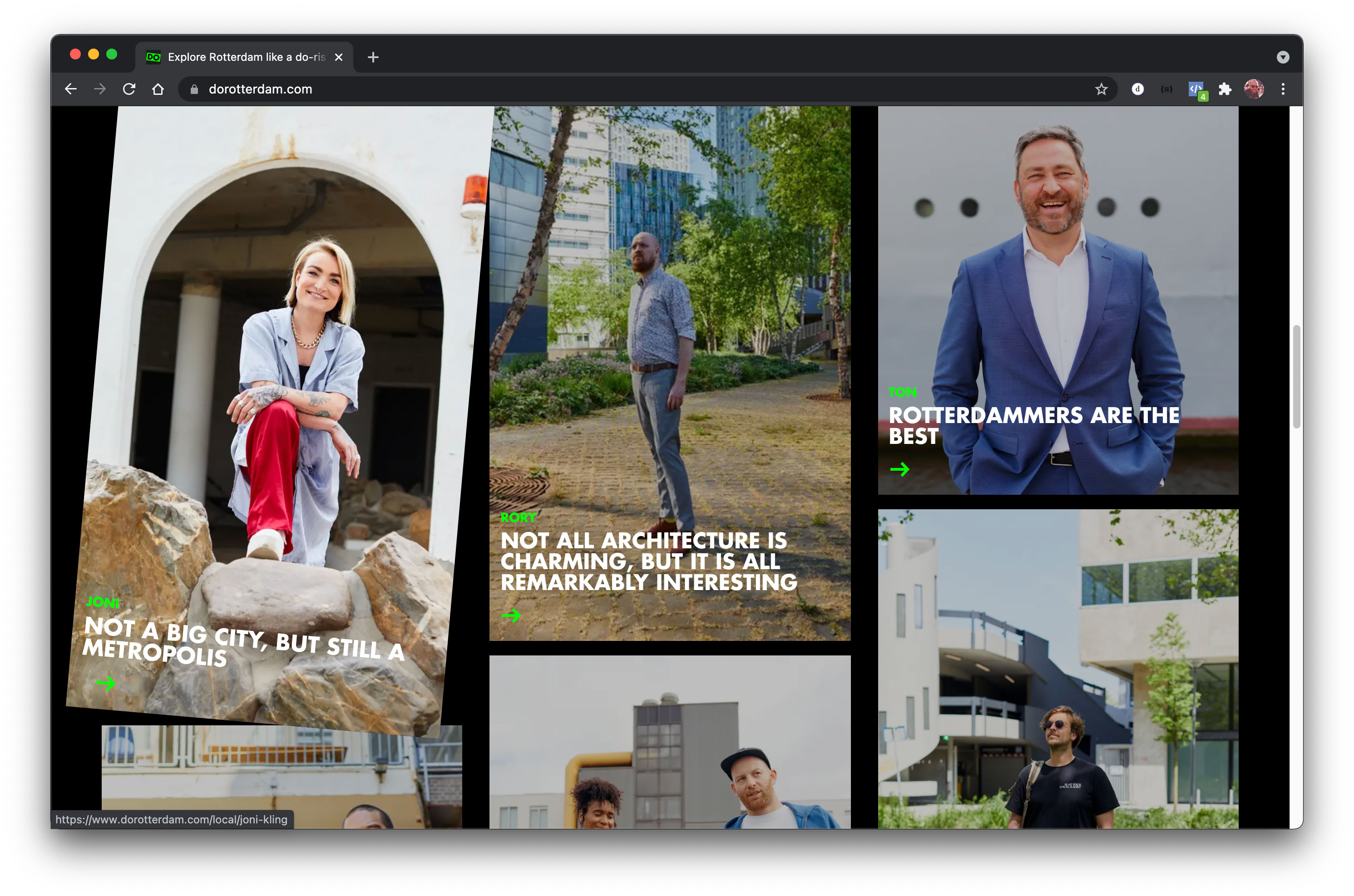The width and height of the screenshot is (1354, 896).
Task: Click the browser back arrow
Action: pyautogui.click(x=71, y=89)
